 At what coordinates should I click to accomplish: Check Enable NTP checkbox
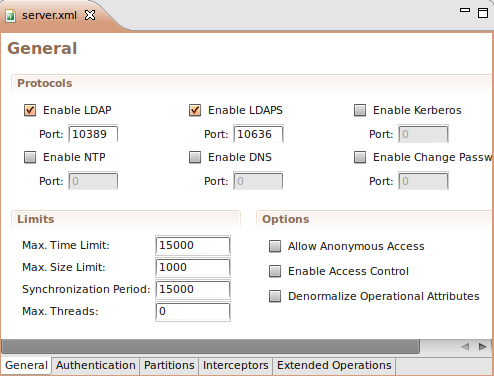click(30, 157)
